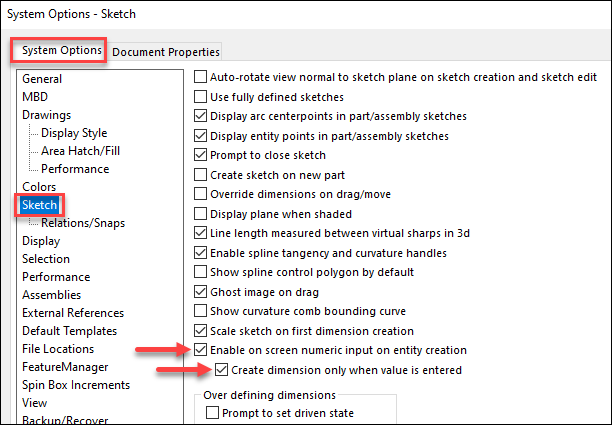
Task: Enable Auto-rotate view normal to sketch plane
Action: click(200, 77)
